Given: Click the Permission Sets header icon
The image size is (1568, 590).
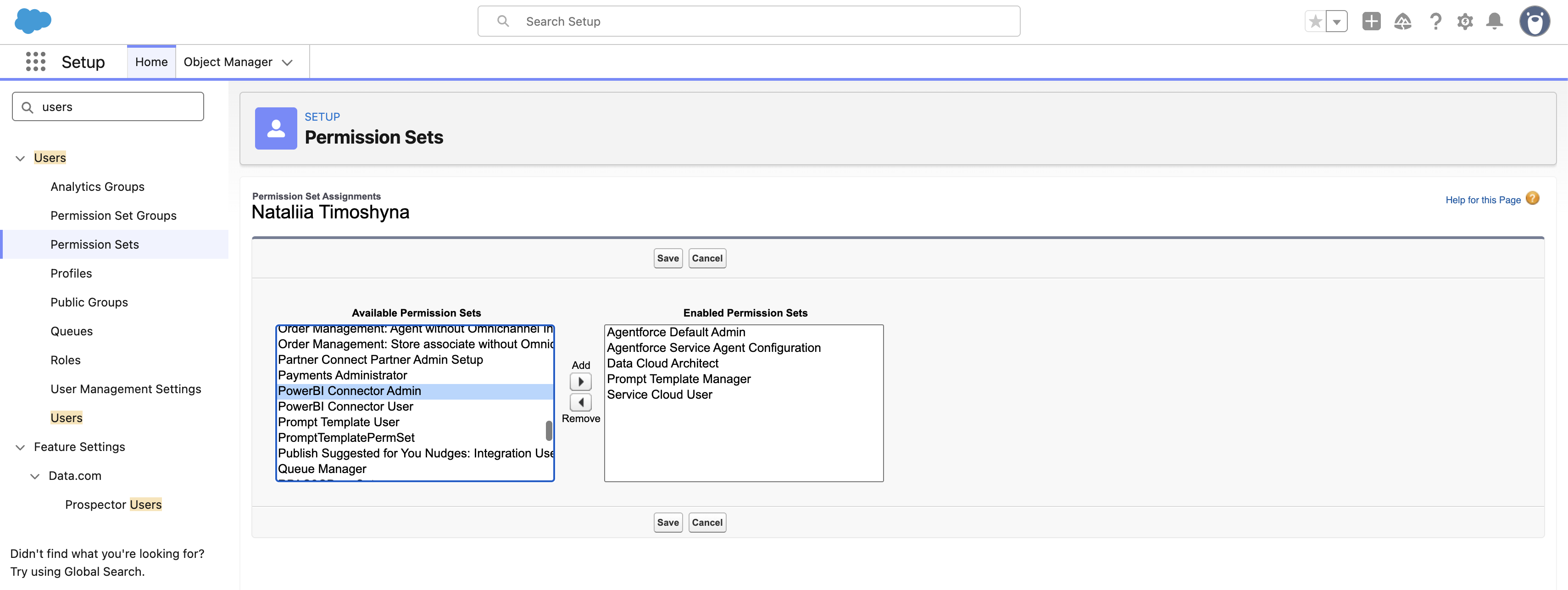Looking at the screenshot, I should click(x=276, y=128).
